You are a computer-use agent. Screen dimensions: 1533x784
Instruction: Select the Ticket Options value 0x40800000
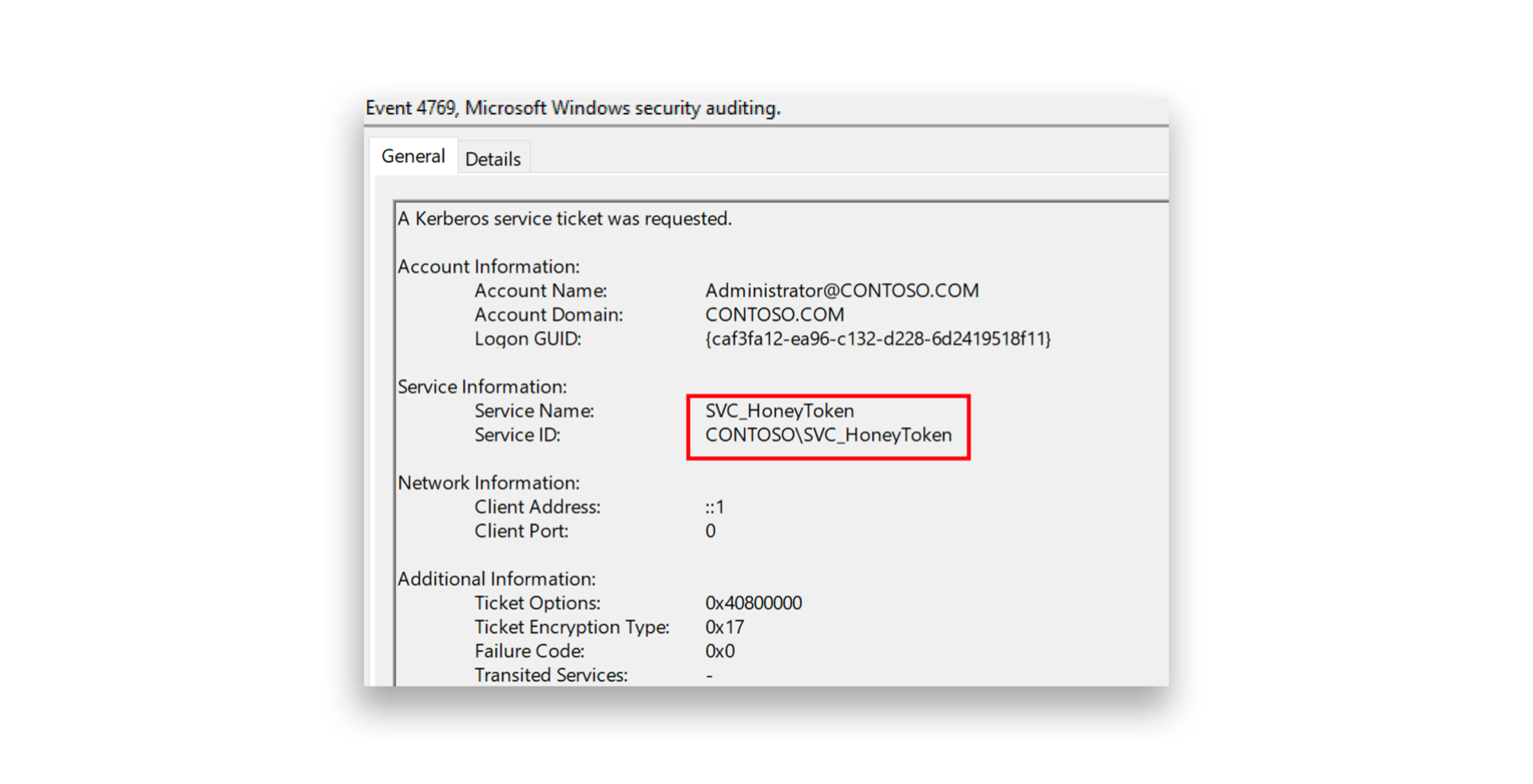point(754,603)
